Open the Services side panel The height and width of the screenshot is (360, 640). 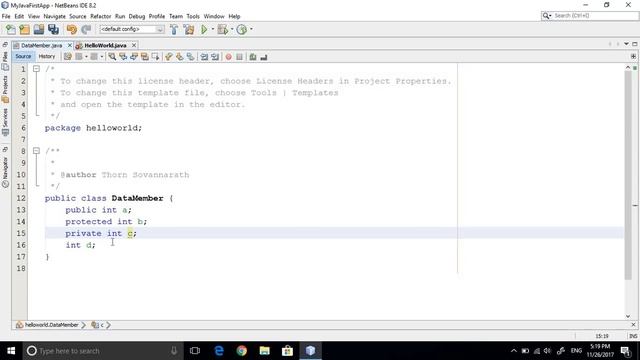[x=5, y=122]
